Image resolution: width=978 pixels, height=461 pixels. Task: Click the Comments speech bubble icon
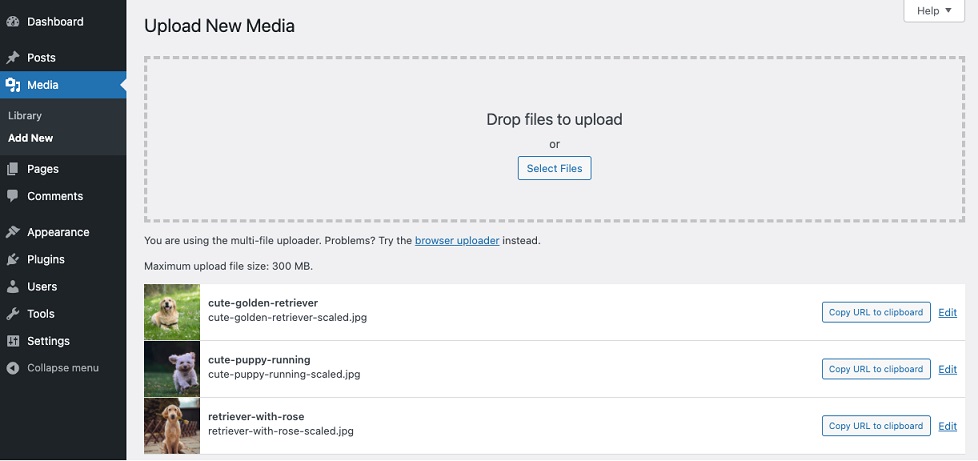[x=12, y=196]
